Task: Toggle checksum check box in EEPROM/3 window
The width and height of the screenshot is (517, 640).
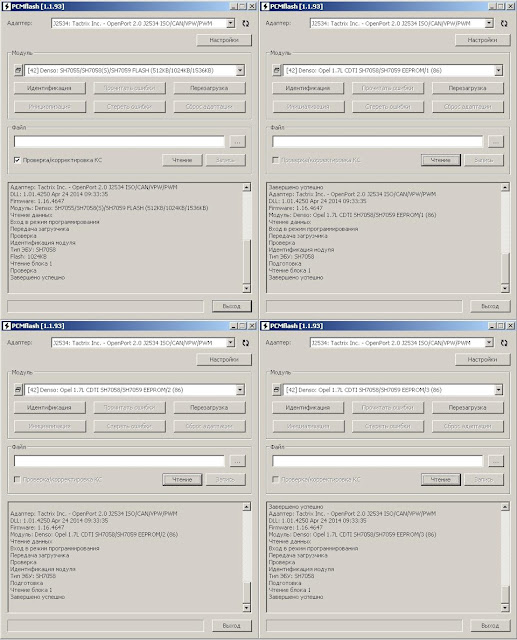Action: [276, 480]
